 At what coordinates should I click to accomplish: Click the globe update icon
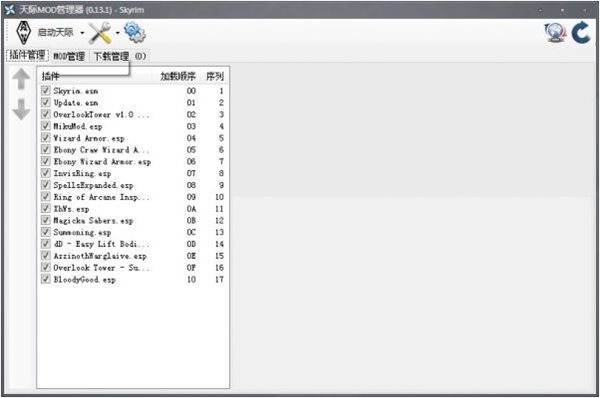[555, 33]
